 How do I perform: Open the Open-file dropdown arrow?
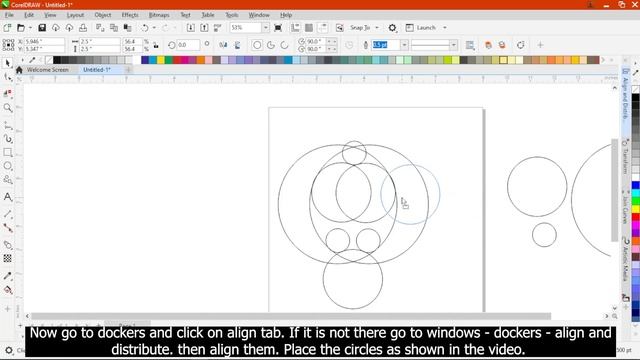pyautogui.click(x=30, y=28)
